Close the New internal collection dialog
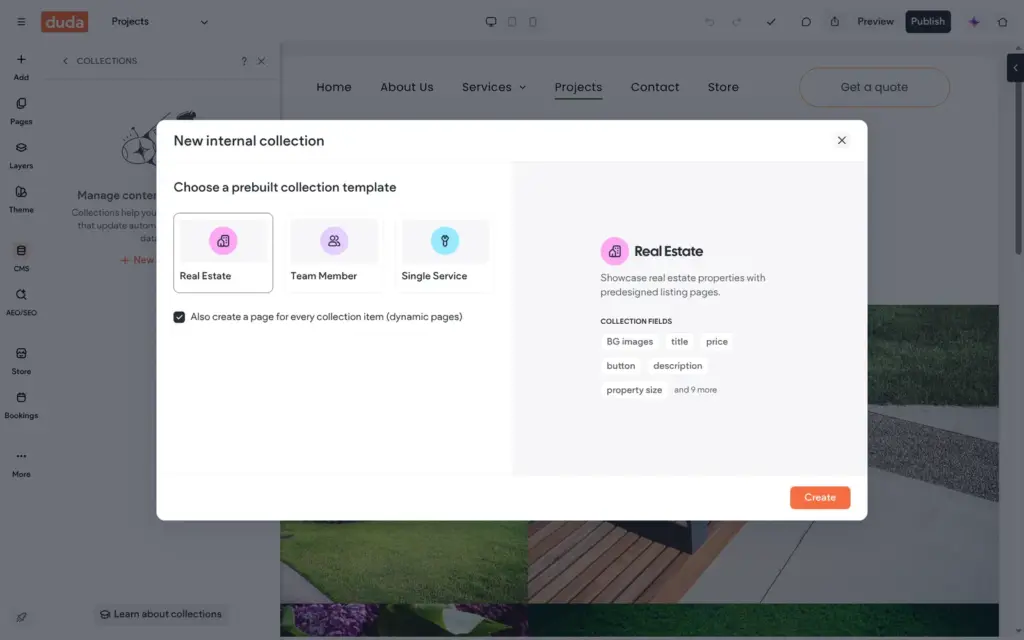This screenshot has height=640, width=1024. click(841, 140)
